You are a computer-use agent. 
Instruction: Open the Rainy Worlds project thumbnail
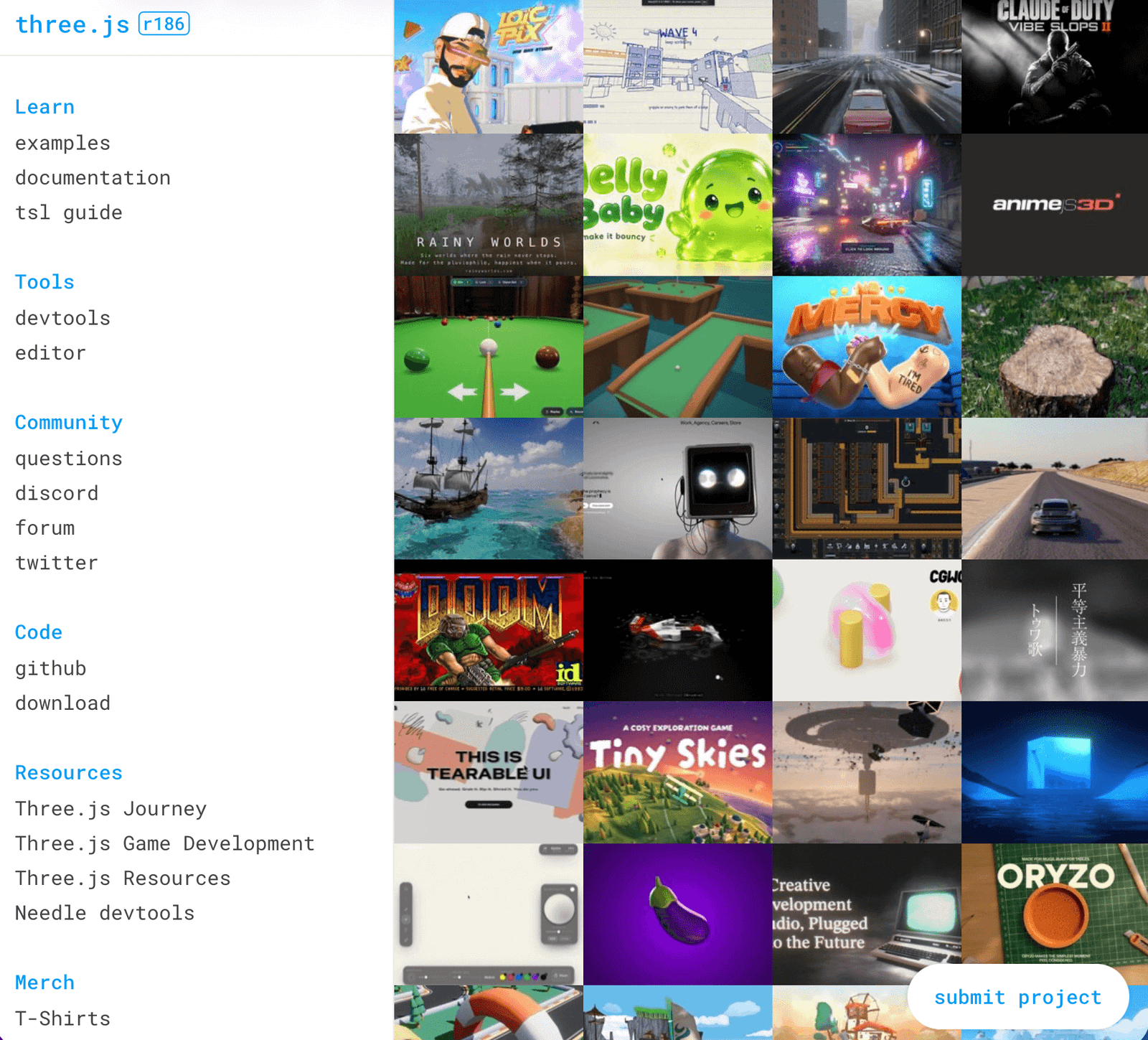(x=489, y=205)
